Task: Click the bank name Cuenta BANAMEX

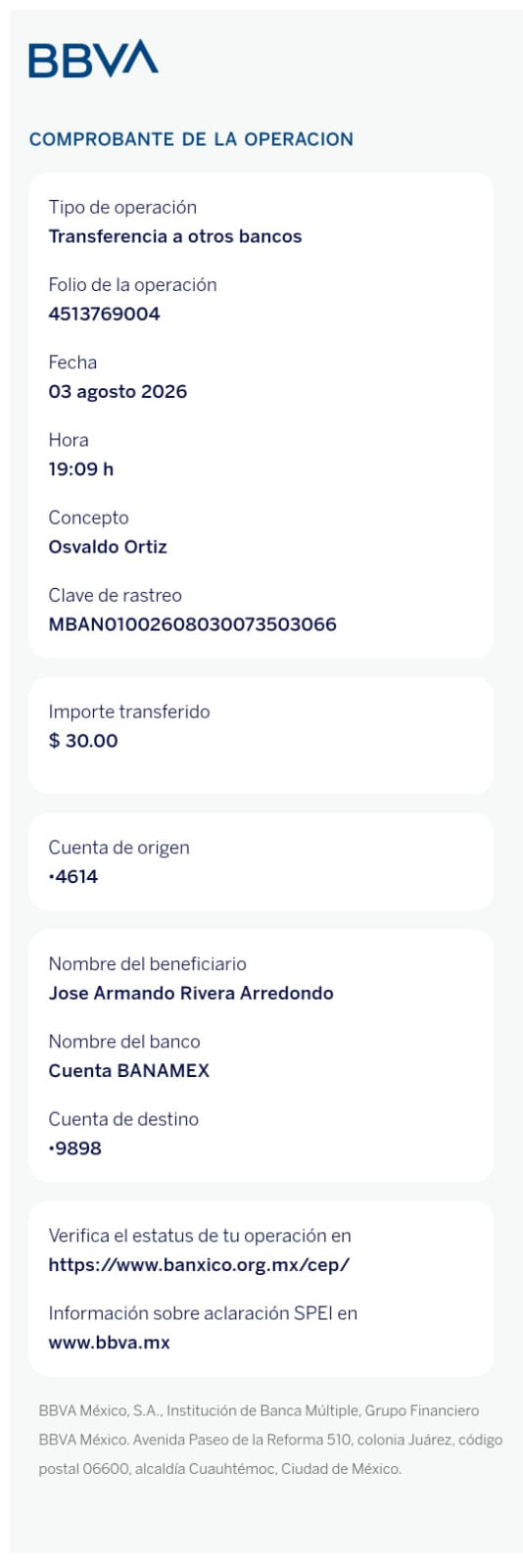Action: (x=128, y=1071)
